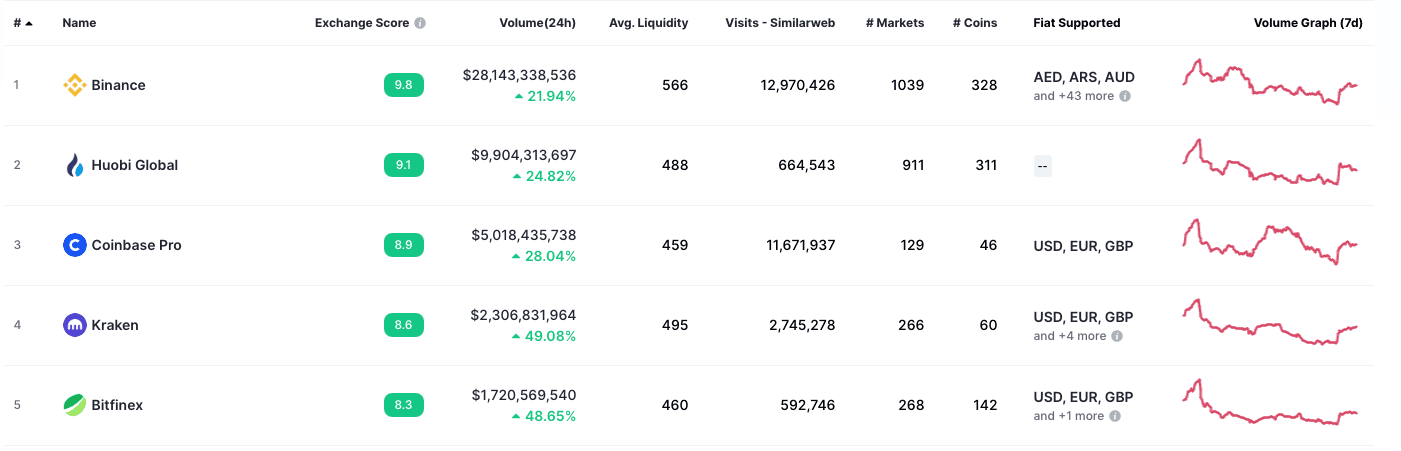Image resolution: width=1401 pixels, height=451 pixels.
Task: Sort by # Markets column header
Action: [895, 23]
